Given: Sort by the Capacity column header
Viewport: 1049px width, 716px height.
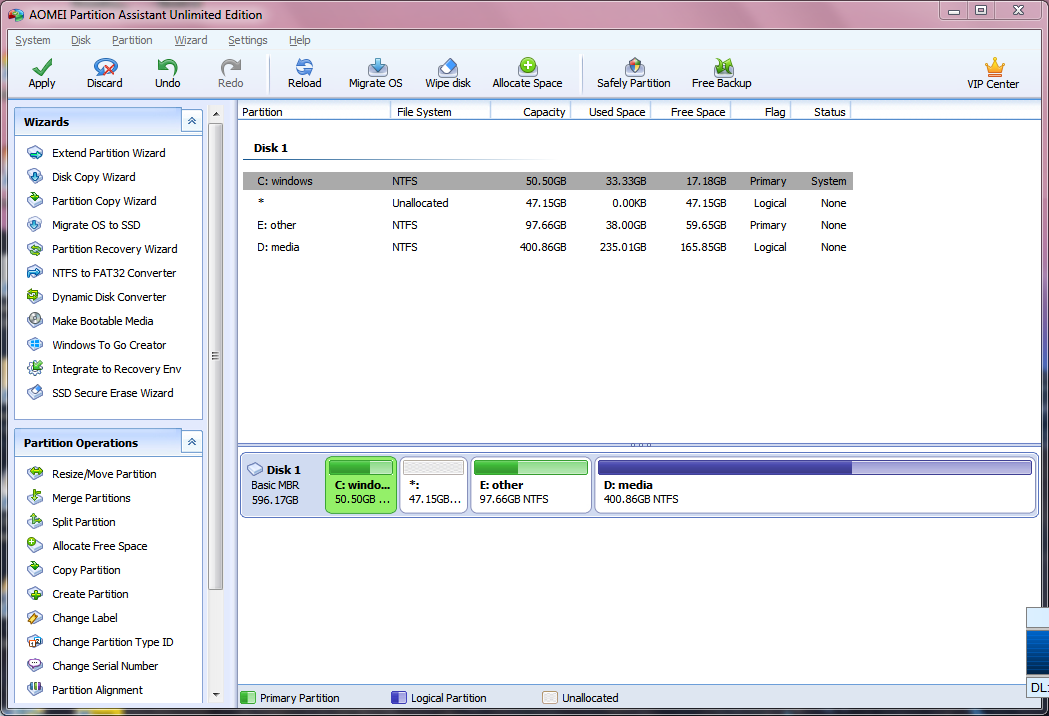Looking at the screenshot, I should click(531, 112).
